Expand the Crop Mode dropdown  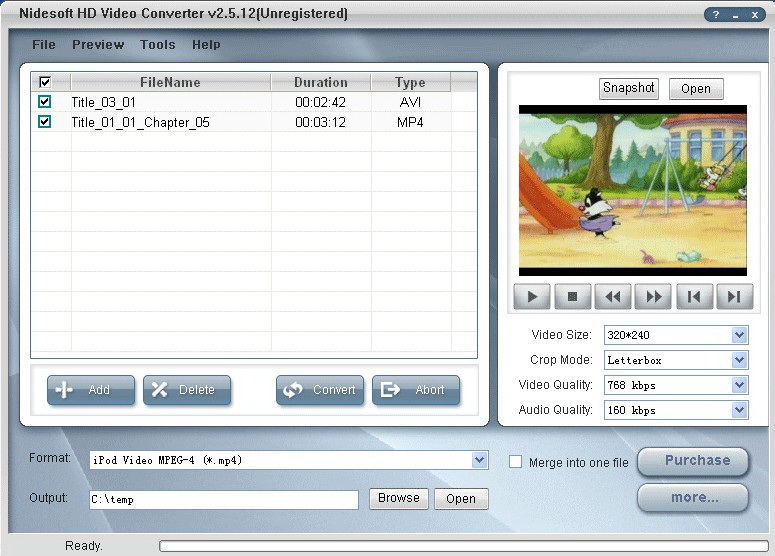coord(739,360)
